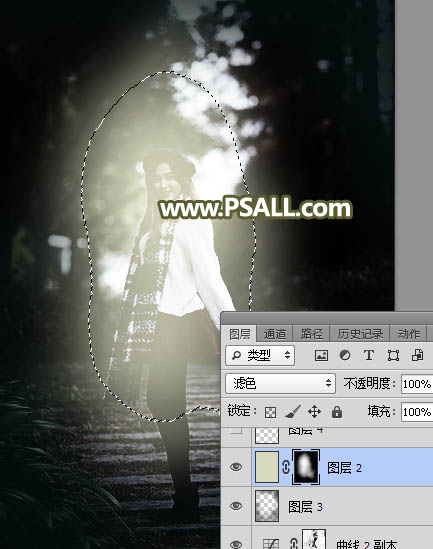
Task: Select the adjustment layer filter icon
Action: pyautogui.click(x=345, y=355)
